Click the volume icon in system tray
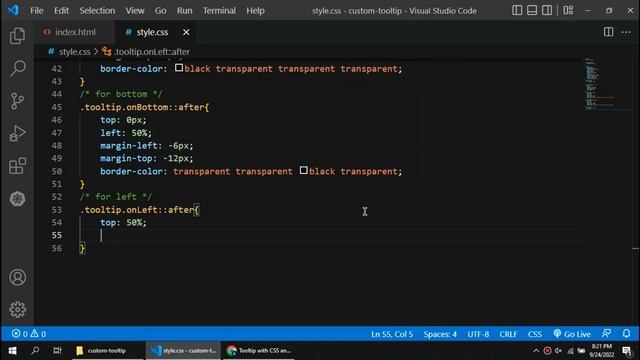This screenshot has height=360, width=640. pyautogui.click(x=558, y=351)
